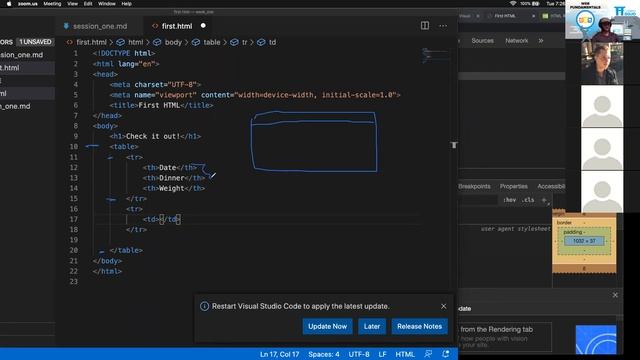
Task: Click LF end-of-line selector
Action: click(x=382, y=354)
